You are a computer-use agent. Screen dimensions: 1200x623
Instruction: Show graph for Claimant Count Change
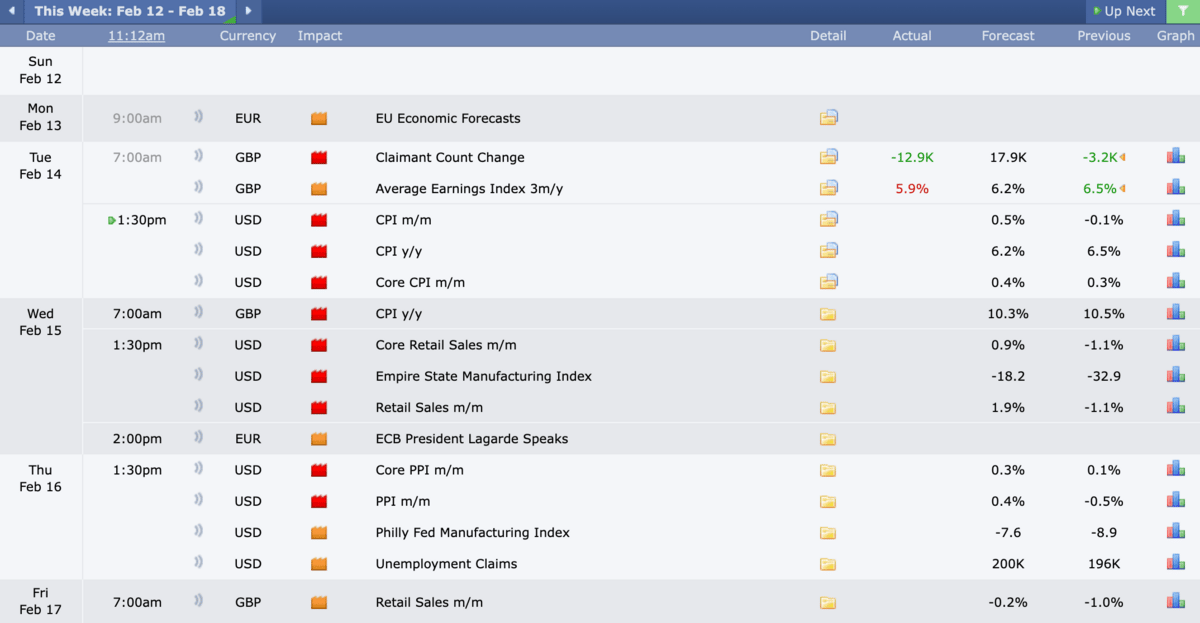[1176, 156]
